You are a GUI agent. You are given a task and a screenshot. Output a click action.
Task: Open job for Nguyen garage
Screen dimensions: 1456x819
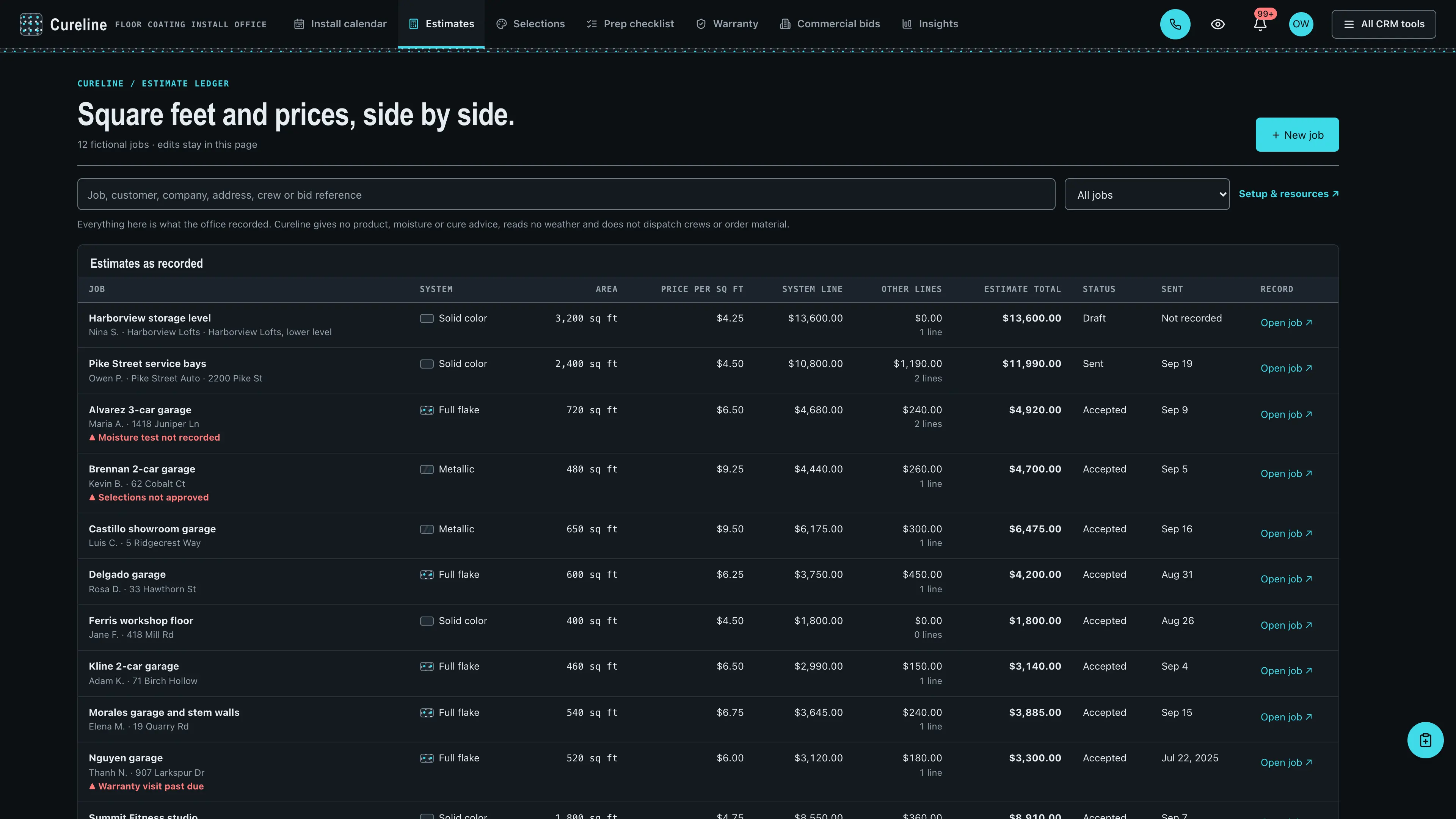coord(1286,763)
